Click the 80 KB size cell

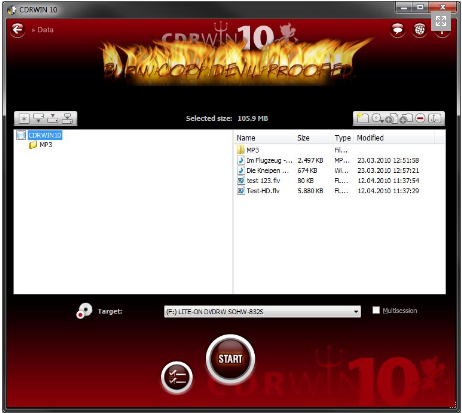[306, 180]
